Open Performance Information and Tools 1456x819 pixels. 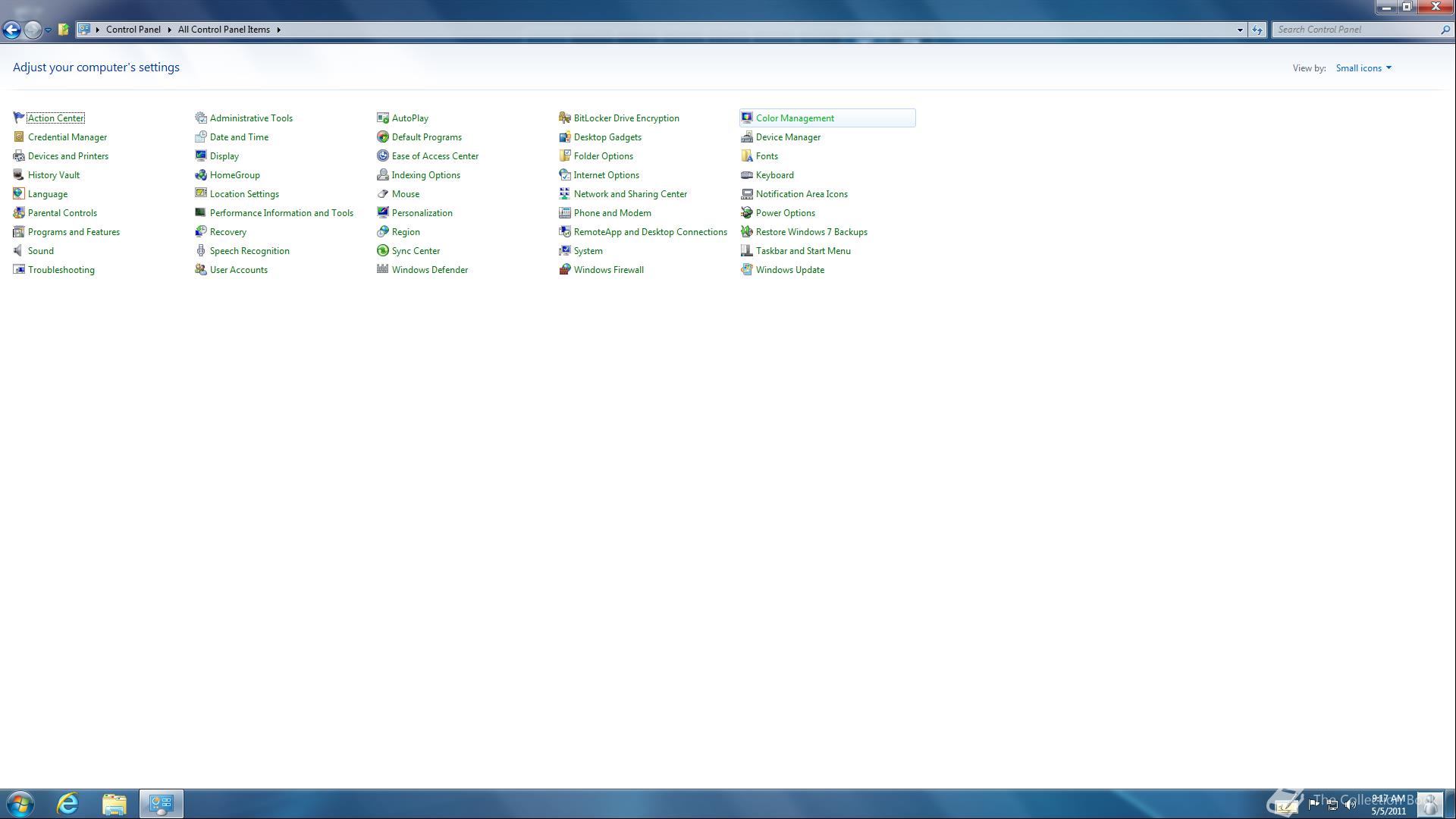click(x=281, y=213)
